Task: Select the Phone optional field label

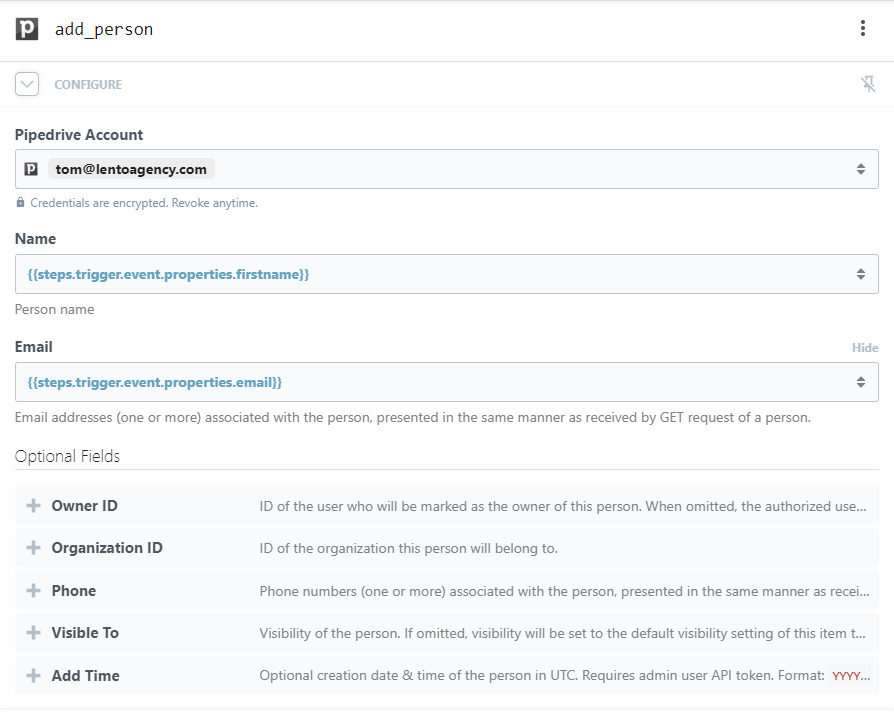Action: coord(74,591)
